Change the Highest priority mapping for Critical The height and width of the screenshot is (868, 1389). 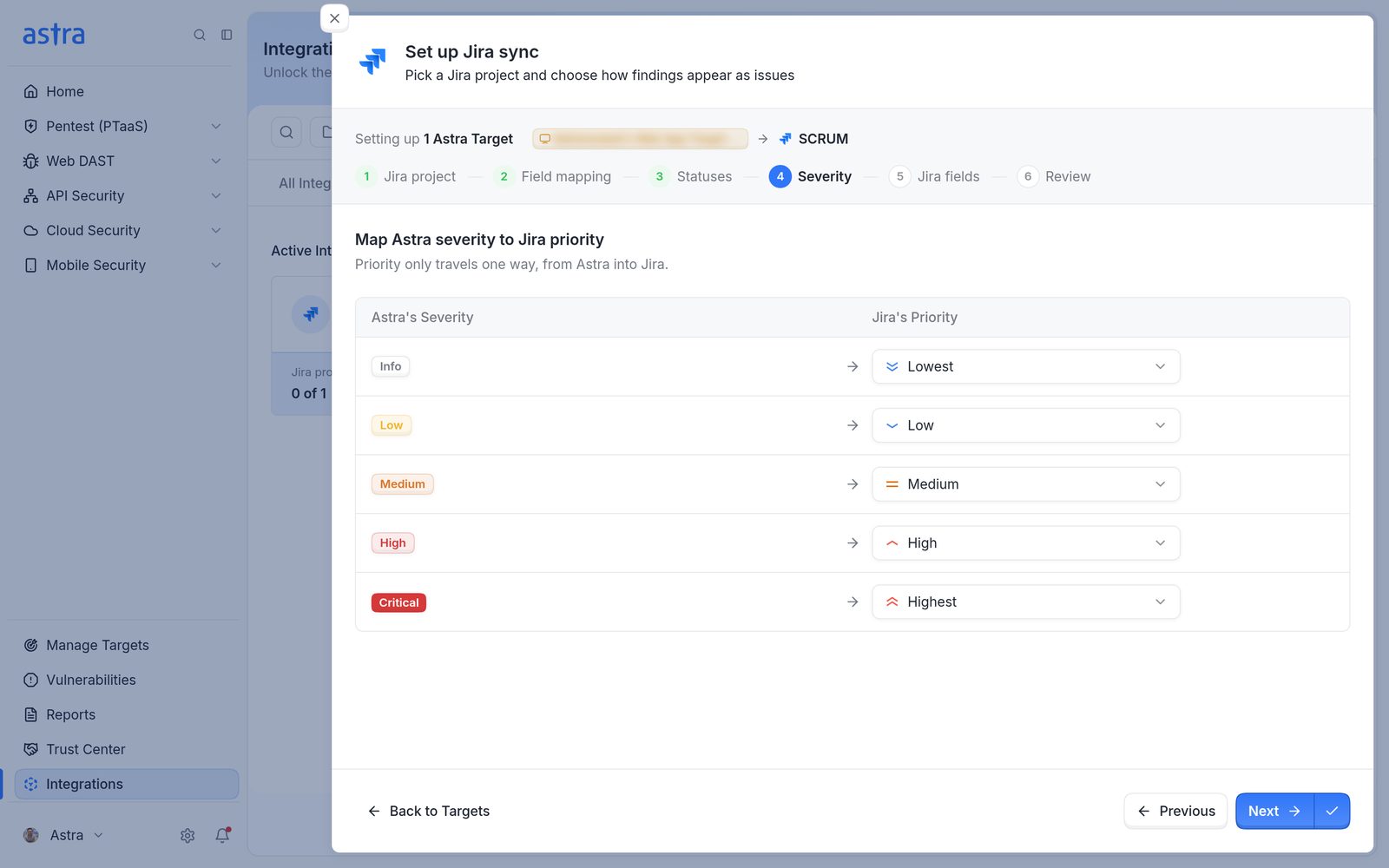coord(1026,602)
